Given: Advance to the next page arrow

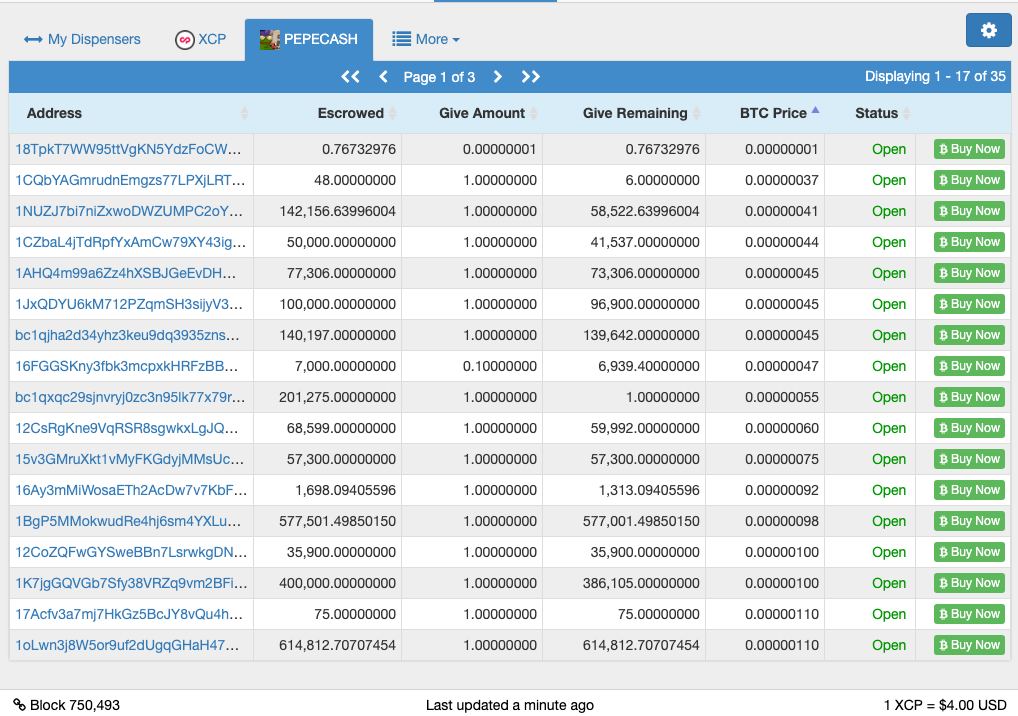Looking at the screenshot, I should pyautogui.click(x=498, y=77).
